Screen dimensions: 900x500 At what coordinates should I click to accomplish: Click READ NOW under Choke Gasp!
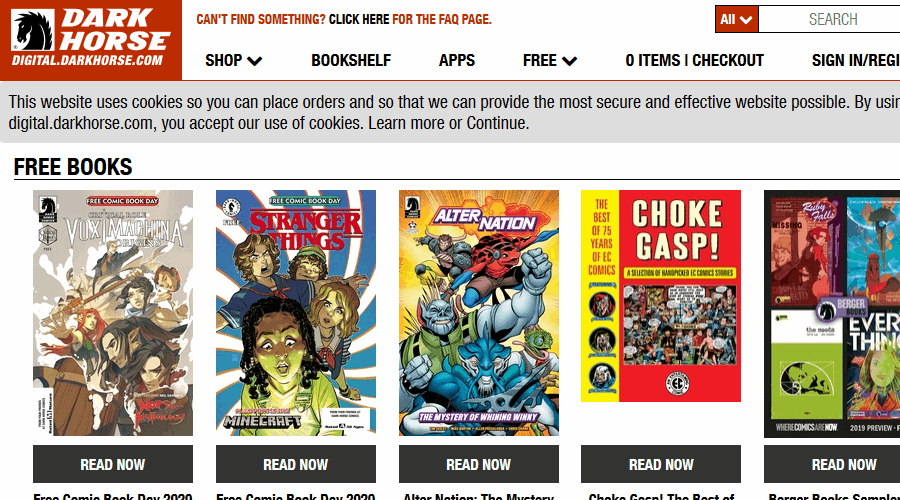pyautogui.click(x=661, y=464)
